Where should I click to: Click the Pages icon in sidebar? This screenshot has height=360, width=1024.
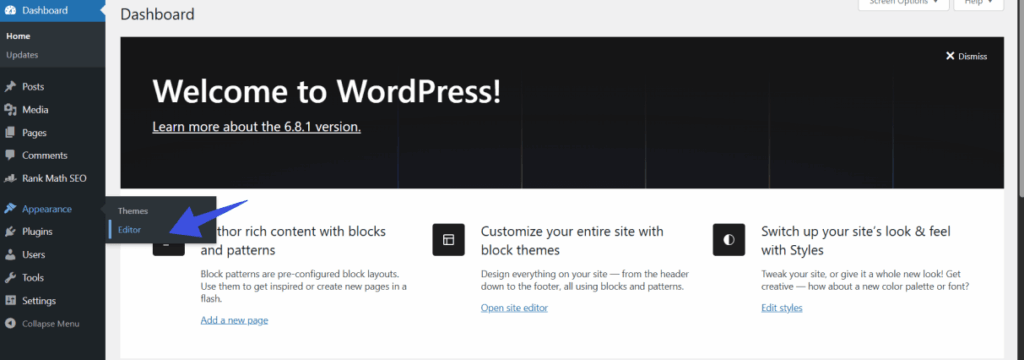(x=10, y=133)
